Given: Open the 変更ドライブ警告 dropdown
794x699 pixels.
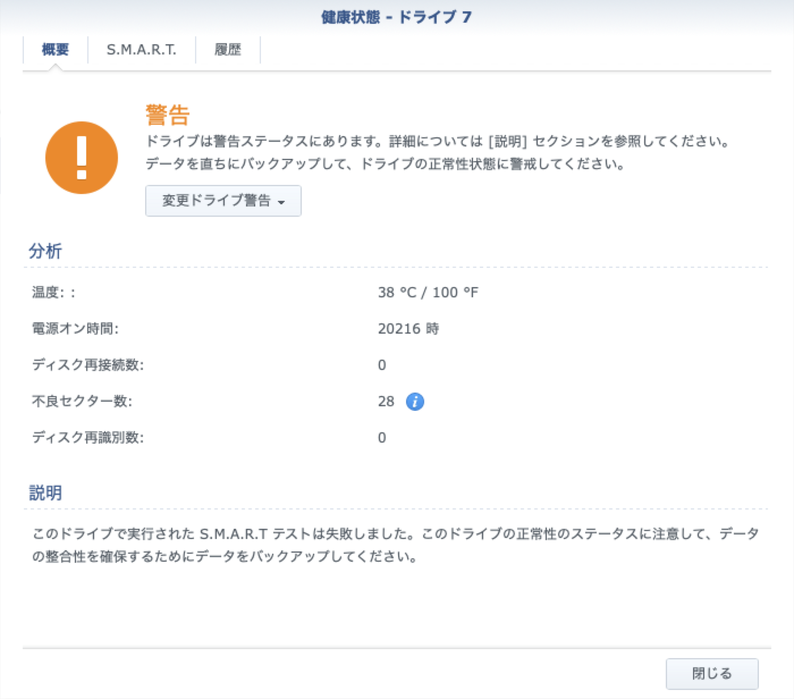Looking at the screenshot, I should tap(223, 201).
